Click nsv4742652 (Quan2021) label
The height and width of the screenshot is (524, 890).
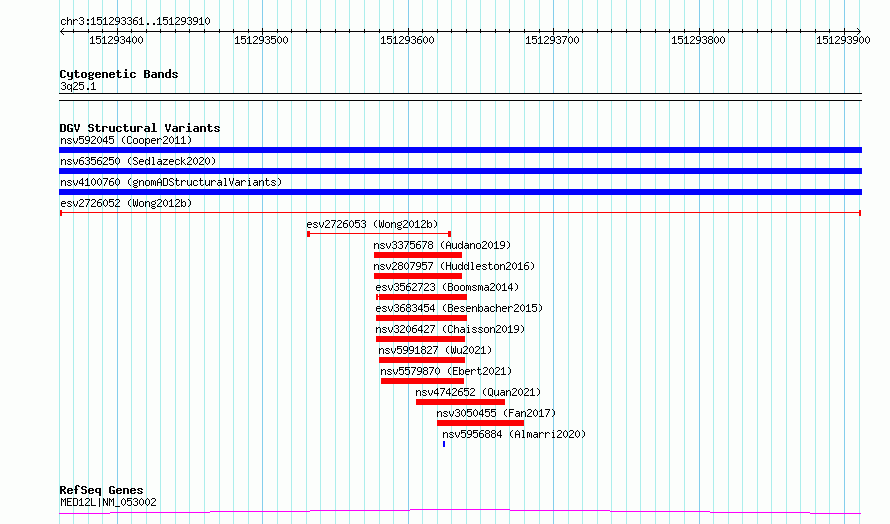(478, 392)
